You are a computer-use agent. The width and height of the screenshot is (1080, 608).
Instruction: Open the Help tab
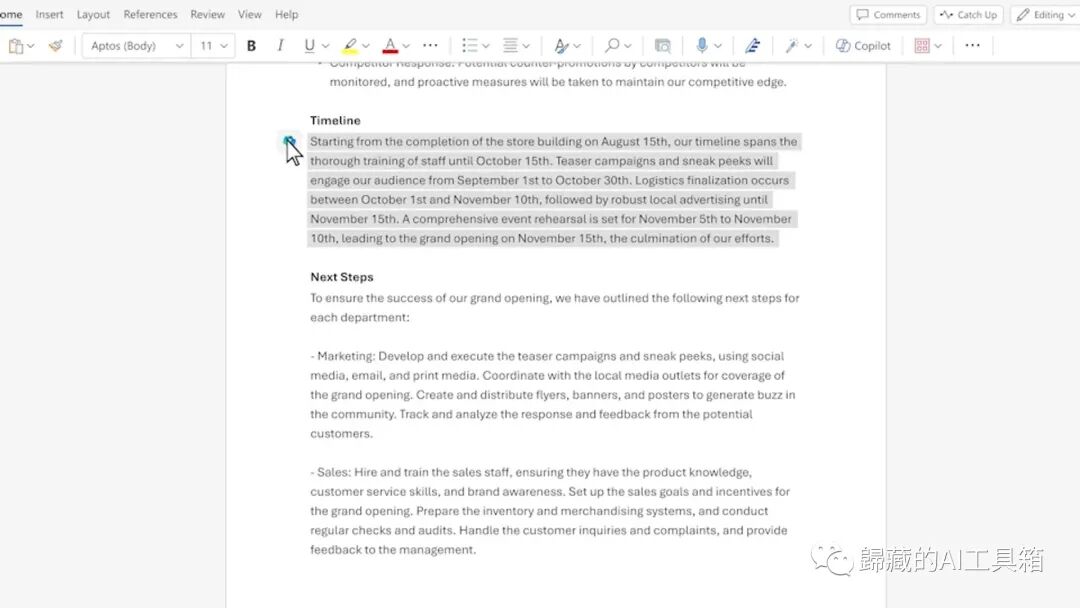pos(287,14)
